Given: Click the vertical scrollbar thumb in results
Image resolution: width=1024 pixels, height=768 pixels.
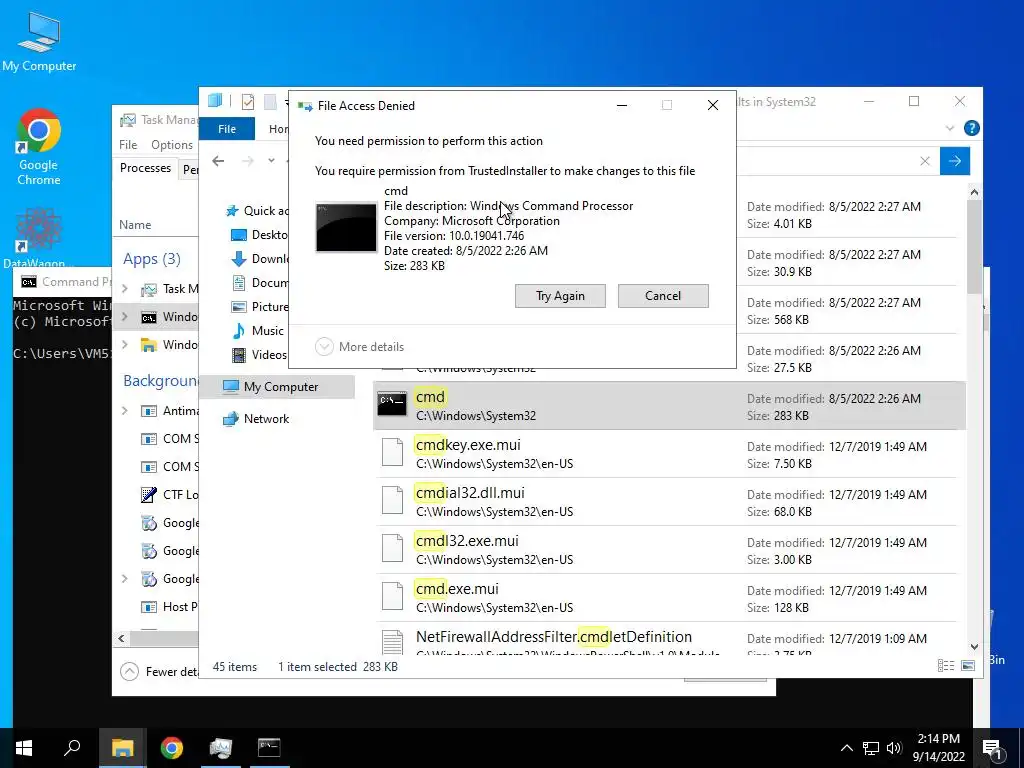Looking at the screenshot, I should click(974, 246).
